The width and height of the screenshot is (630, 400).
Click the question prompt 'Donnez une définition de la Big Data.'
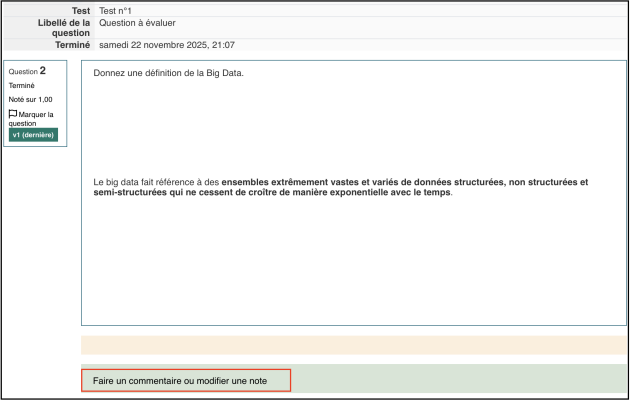coord(168,73)
